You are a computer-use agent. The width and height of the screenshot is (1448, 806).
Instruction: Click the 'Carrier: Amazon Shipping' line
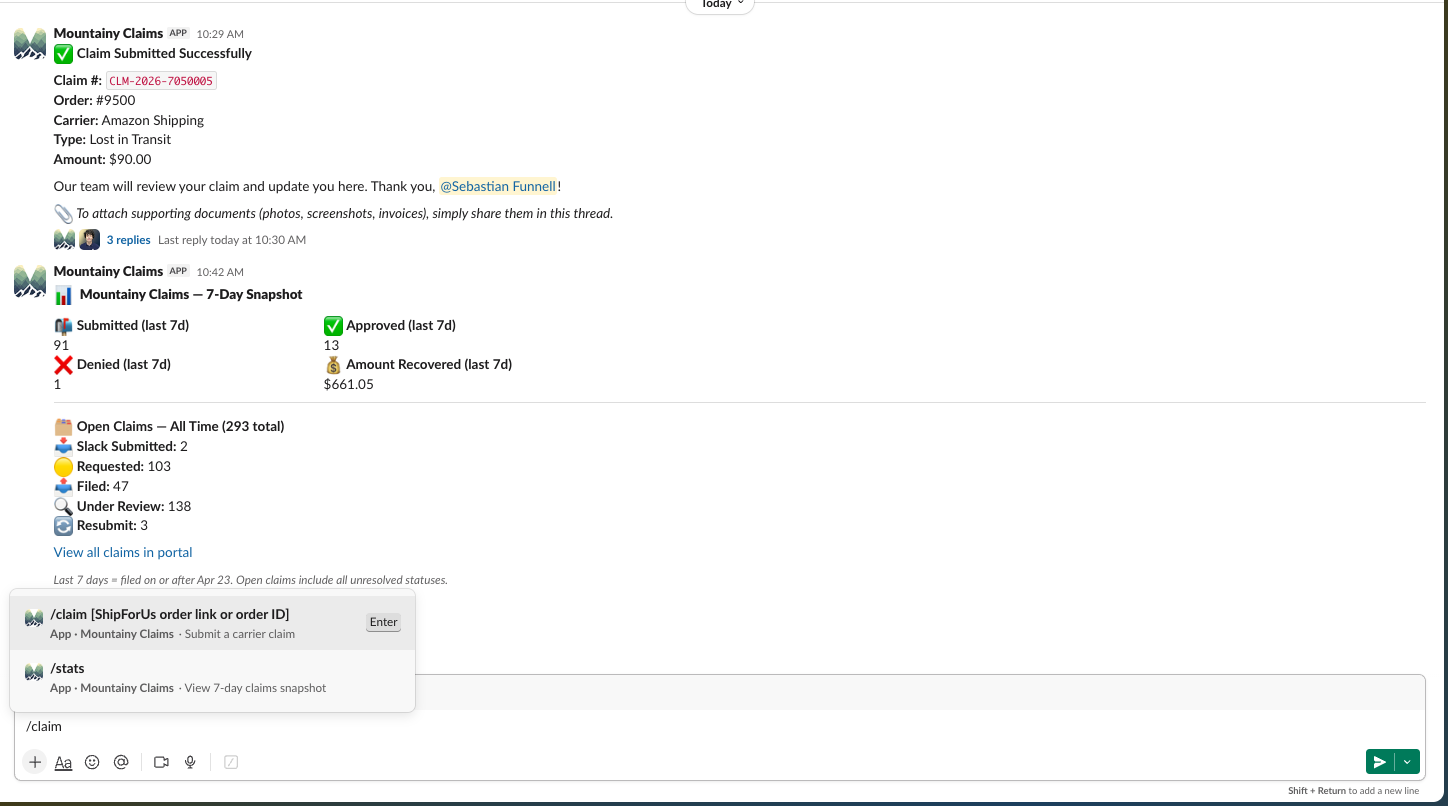point(129,120)
